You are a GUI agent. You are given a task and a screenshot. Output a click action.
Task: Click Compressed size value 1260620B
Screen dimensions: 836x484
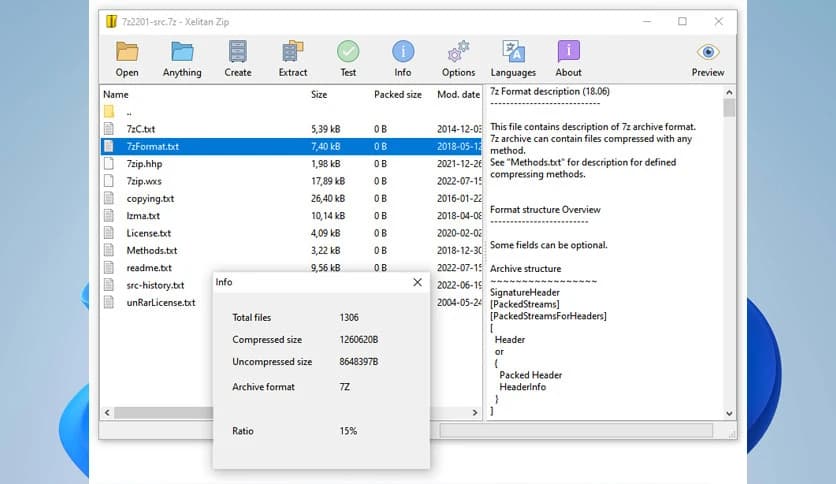click(359, 340)
